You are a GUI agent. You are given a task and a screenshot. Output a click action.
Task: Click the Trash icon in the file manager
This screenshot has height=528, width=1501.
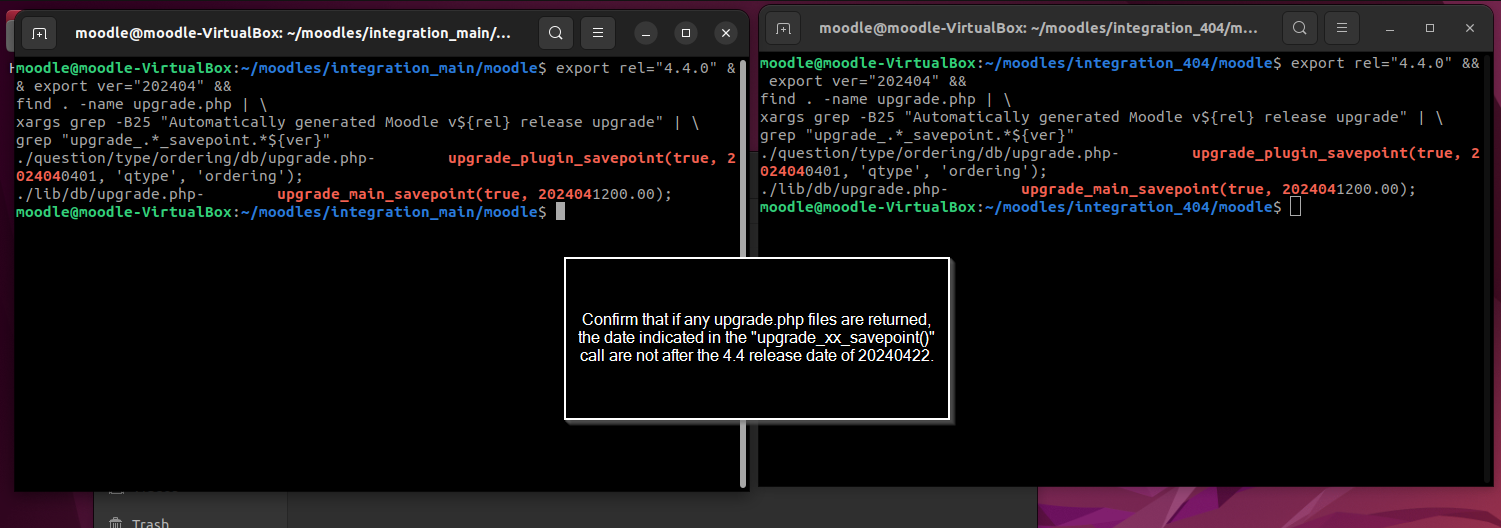[x=116, y=523]
